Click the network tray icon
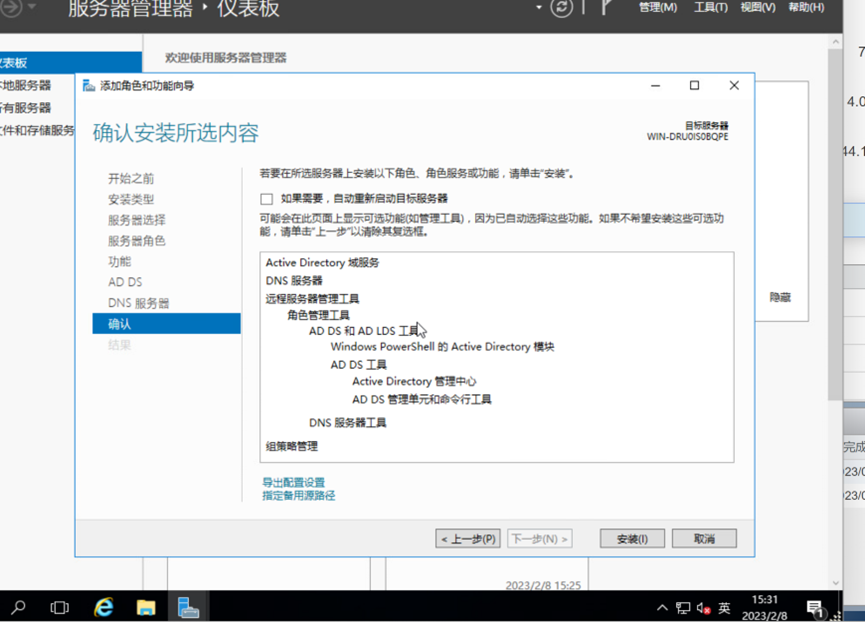Screen dimensions: 865x622 [683, 608]
